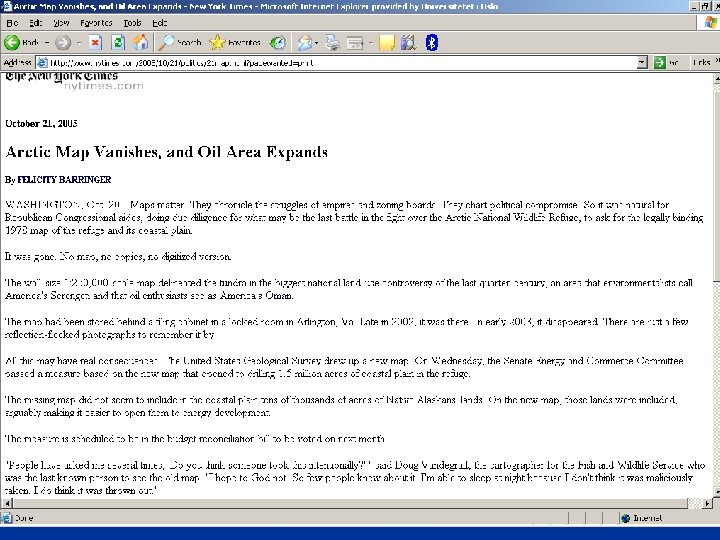The image size is (720, 540).
Task: Follow the FELICITY BARRINGER author link
Action: 64,180
